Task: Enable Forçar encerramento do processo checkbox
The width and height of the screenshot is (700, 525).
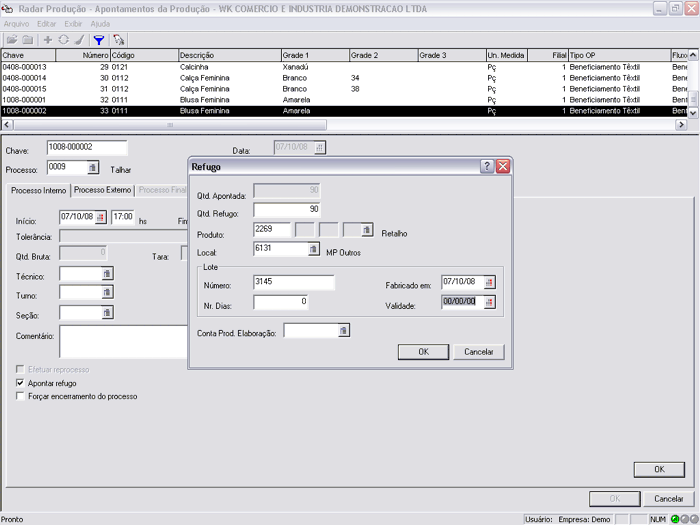Action: 21,396
